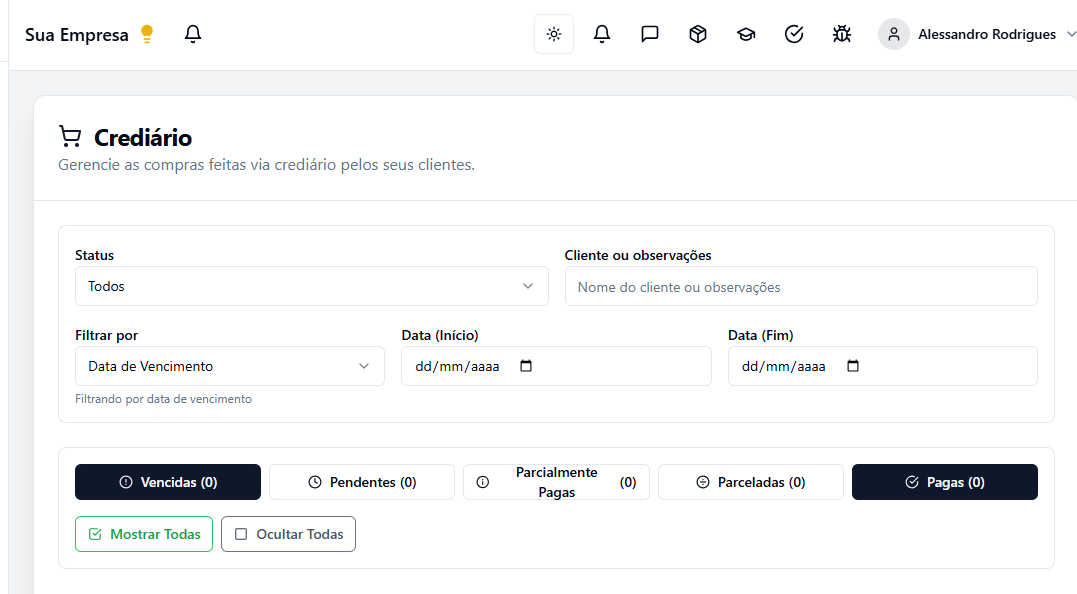Click the Mostrar Todas button
This screenshot has width=1077, height=594.
point(143,533)
